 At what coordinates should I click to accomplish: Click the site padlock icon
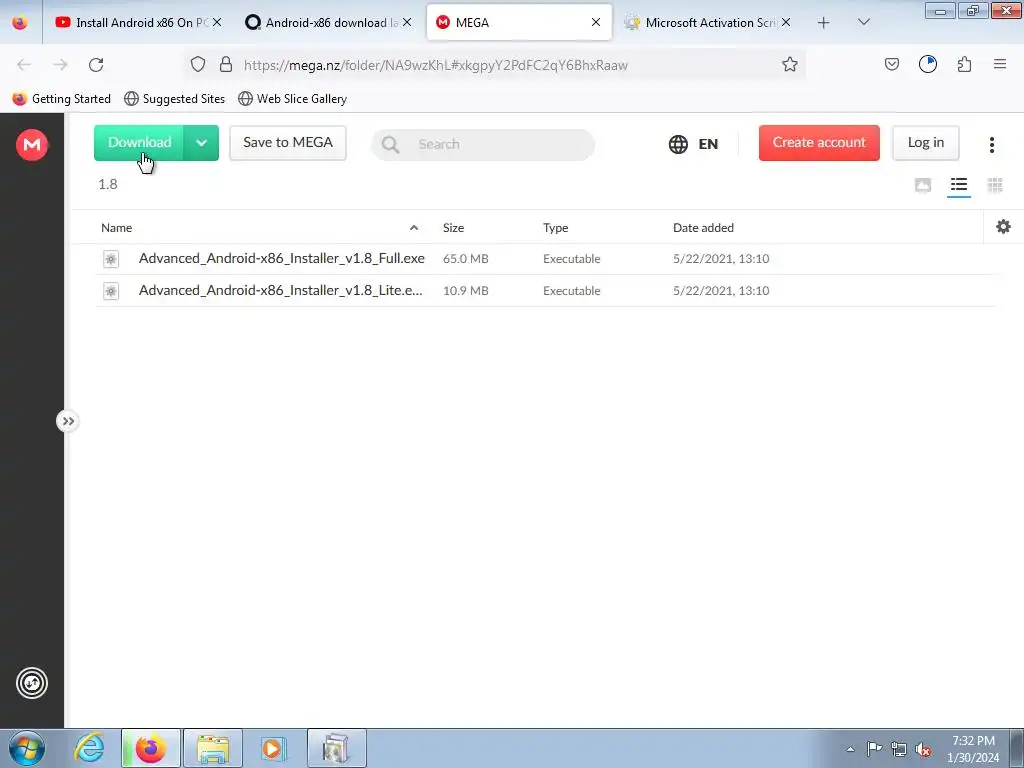pos(226,65)
